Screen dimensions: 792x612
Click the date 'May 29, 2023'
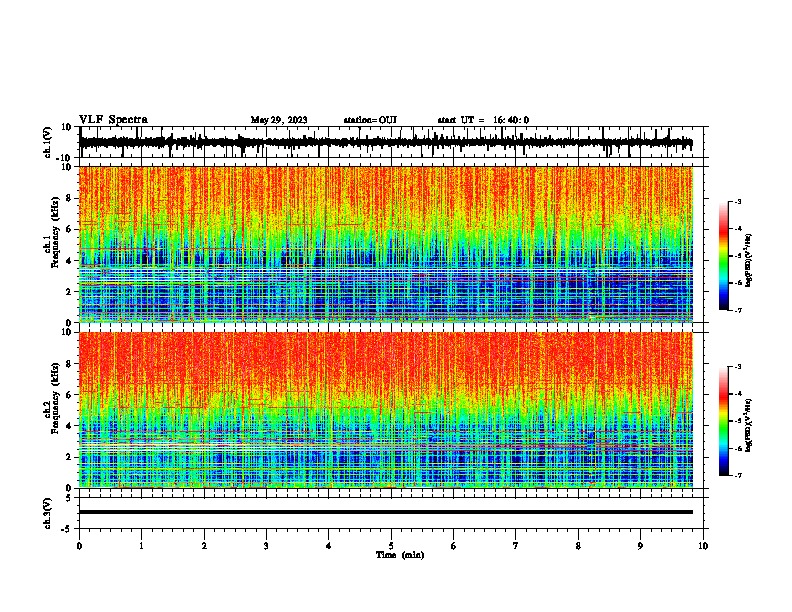click(279, 120)
